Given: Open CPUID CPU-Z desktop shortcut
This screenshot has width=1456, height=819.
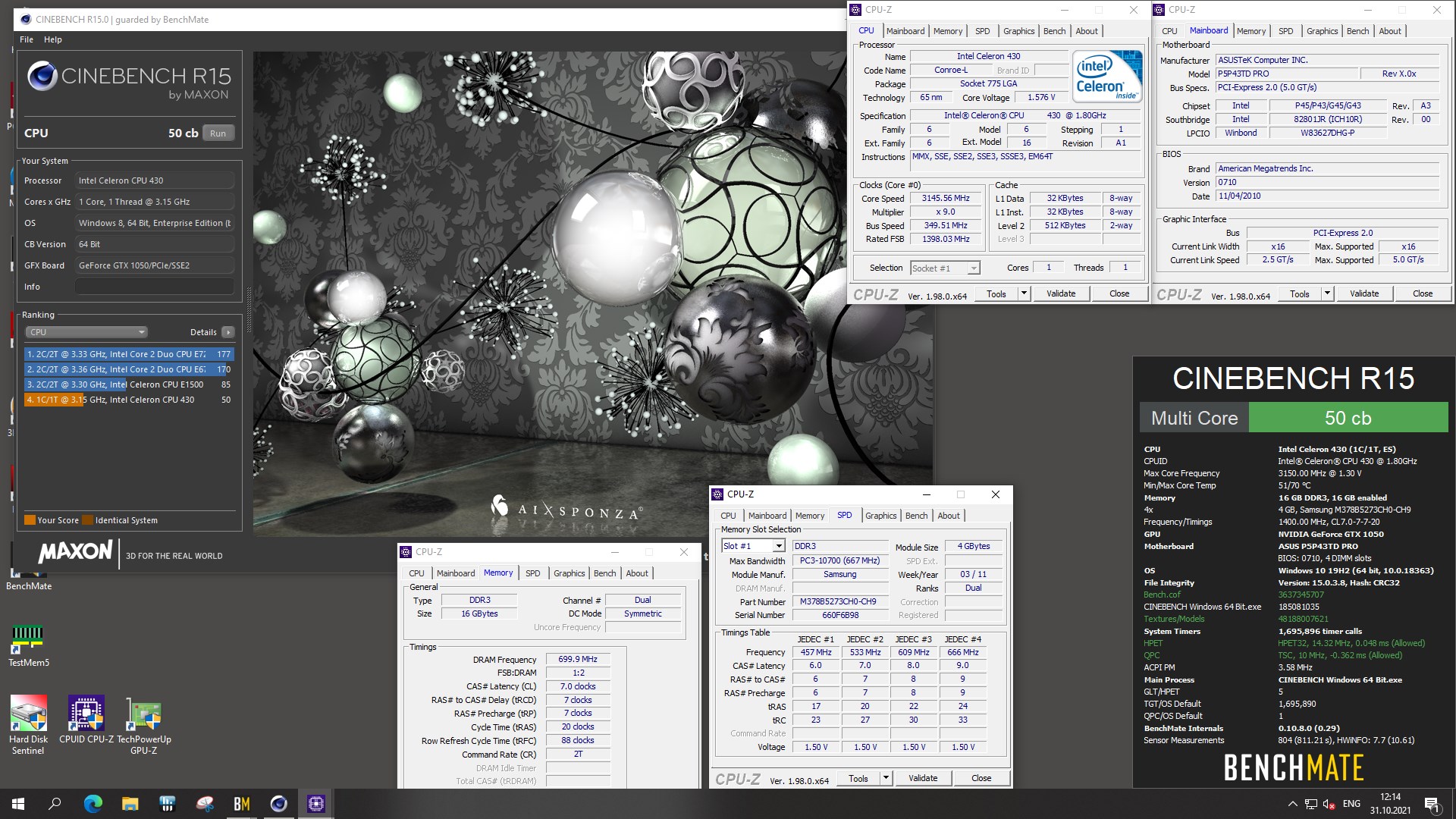Looking at the screenshot, I should (x=86, y=720).
